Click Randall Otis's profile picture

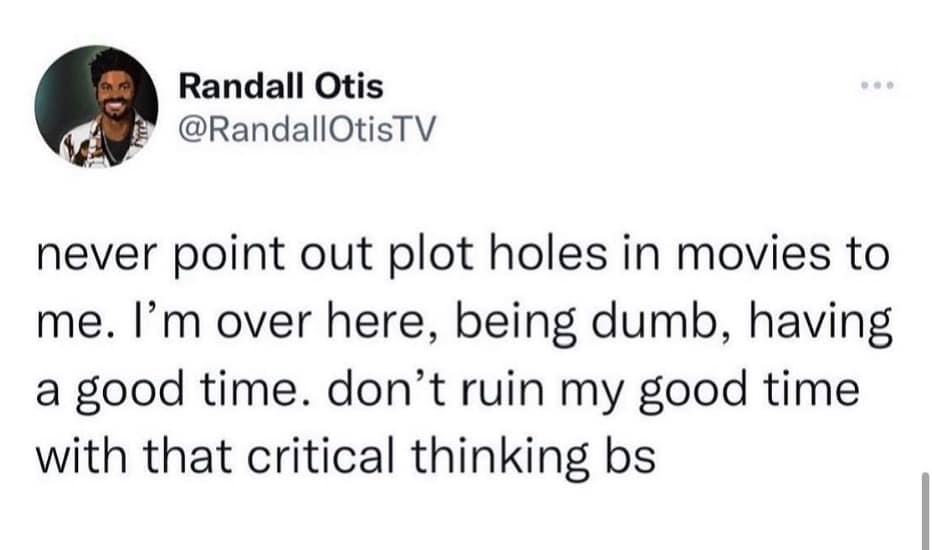click(96, 106)
